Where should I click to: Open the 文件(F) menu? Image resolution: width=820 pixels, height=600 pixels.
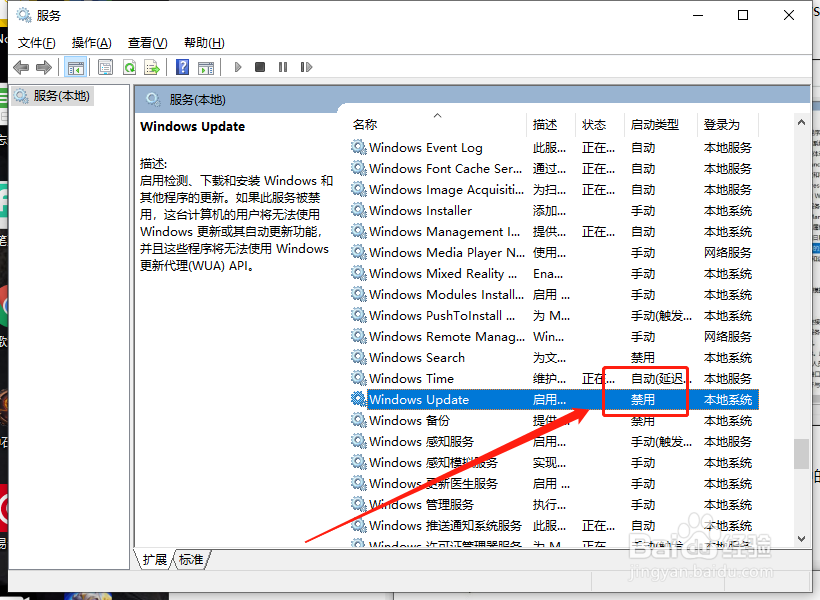pyautogui.click(x=37, y=43)
